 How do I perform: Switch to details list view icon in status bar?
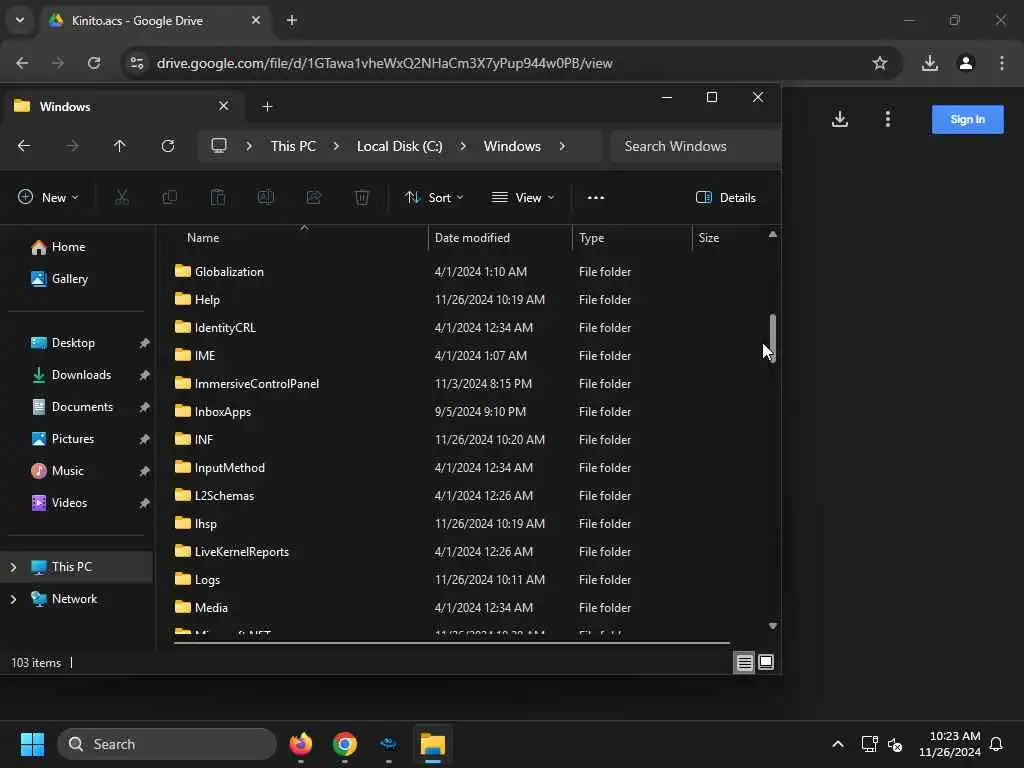pos(744,662)
